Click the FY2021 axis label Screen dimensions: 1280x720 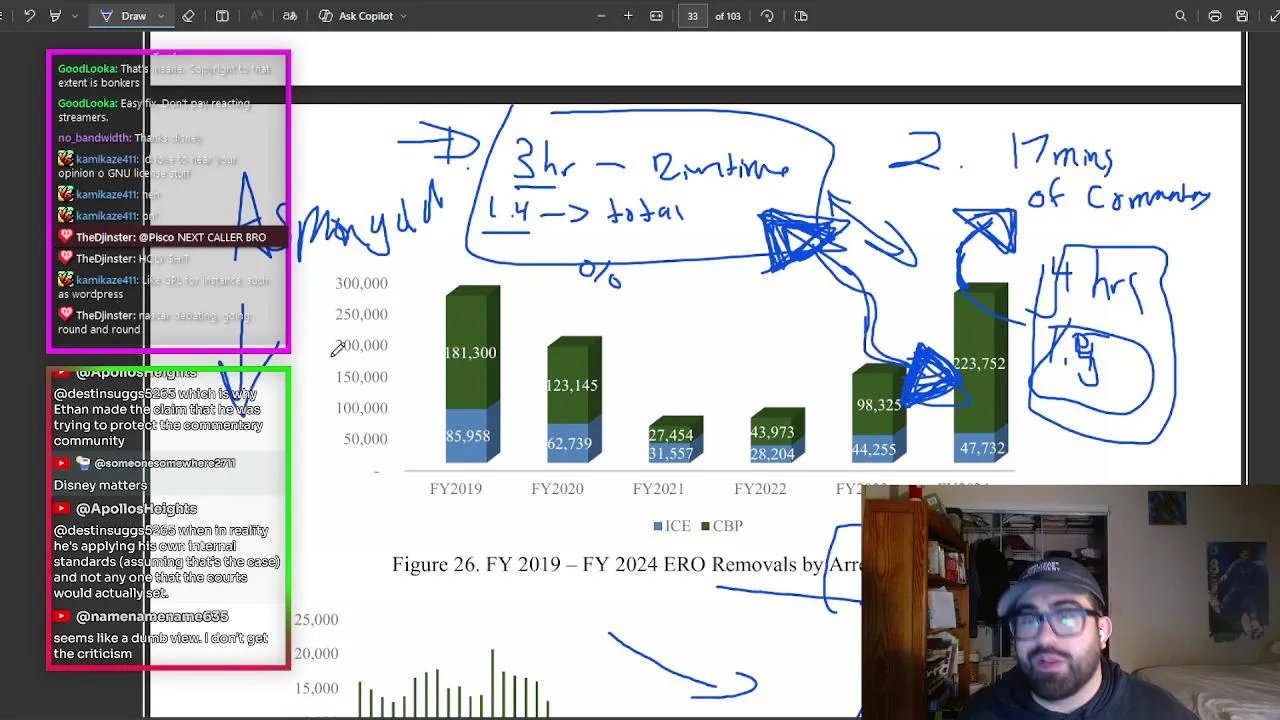[x=658, y=489]
